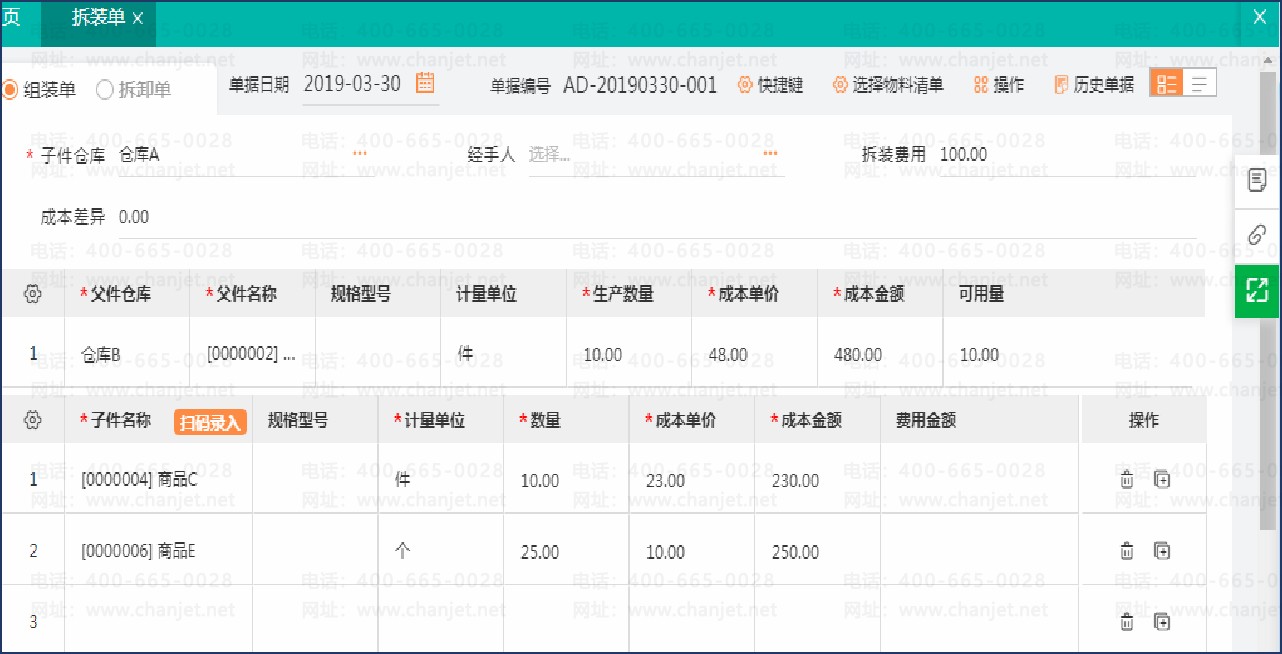Screen dimensions: 1282x654
Task: Copy the 商品E row
Action: [1161, 551]
